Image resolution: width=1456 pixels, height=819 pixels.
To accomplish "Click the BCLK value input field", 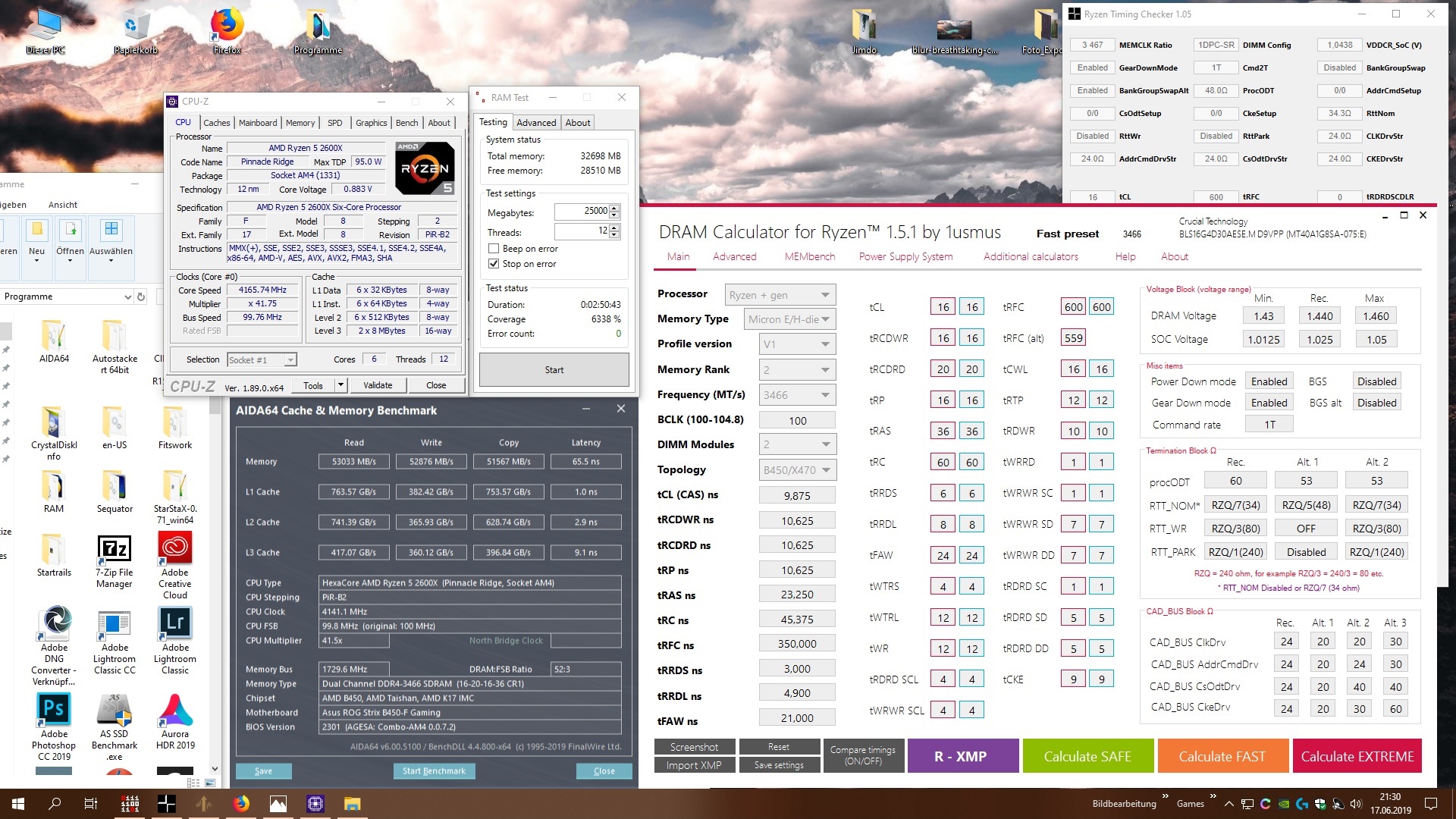I will (x=797, y=420).
